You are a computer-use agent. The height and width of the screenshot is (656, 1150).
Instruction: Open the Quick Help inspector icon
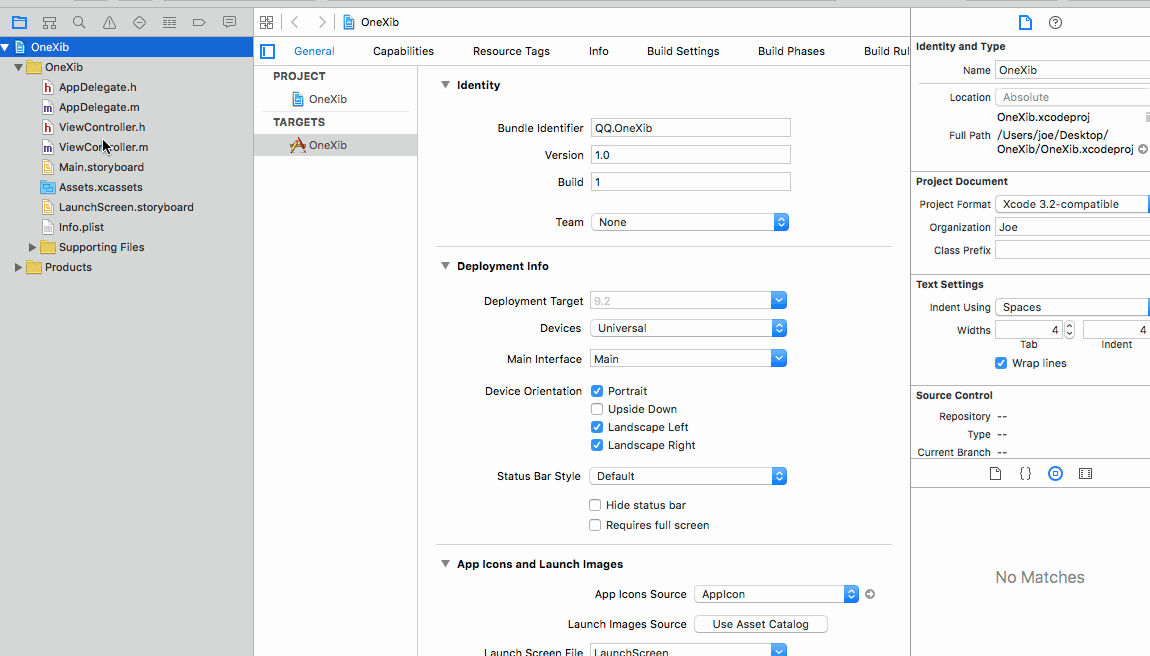pyautogui.click(x=1055, y=23)
